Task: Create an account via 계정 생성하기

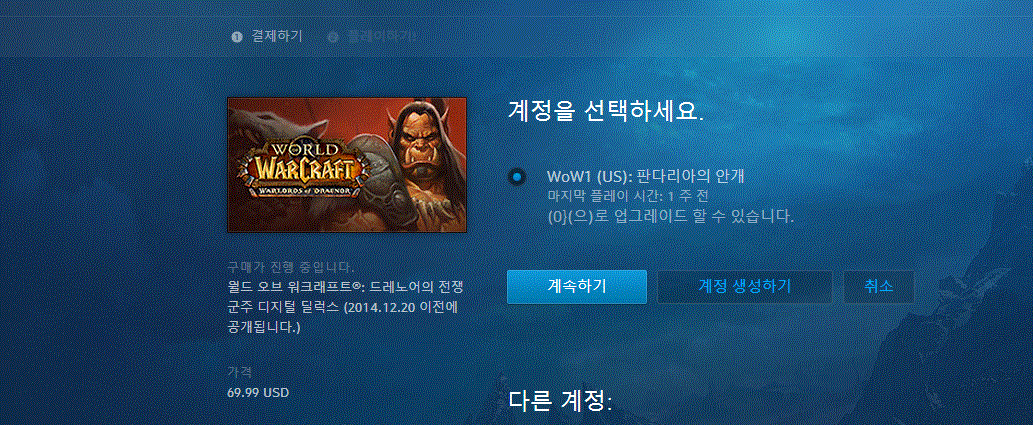Action: coord(744,287)
